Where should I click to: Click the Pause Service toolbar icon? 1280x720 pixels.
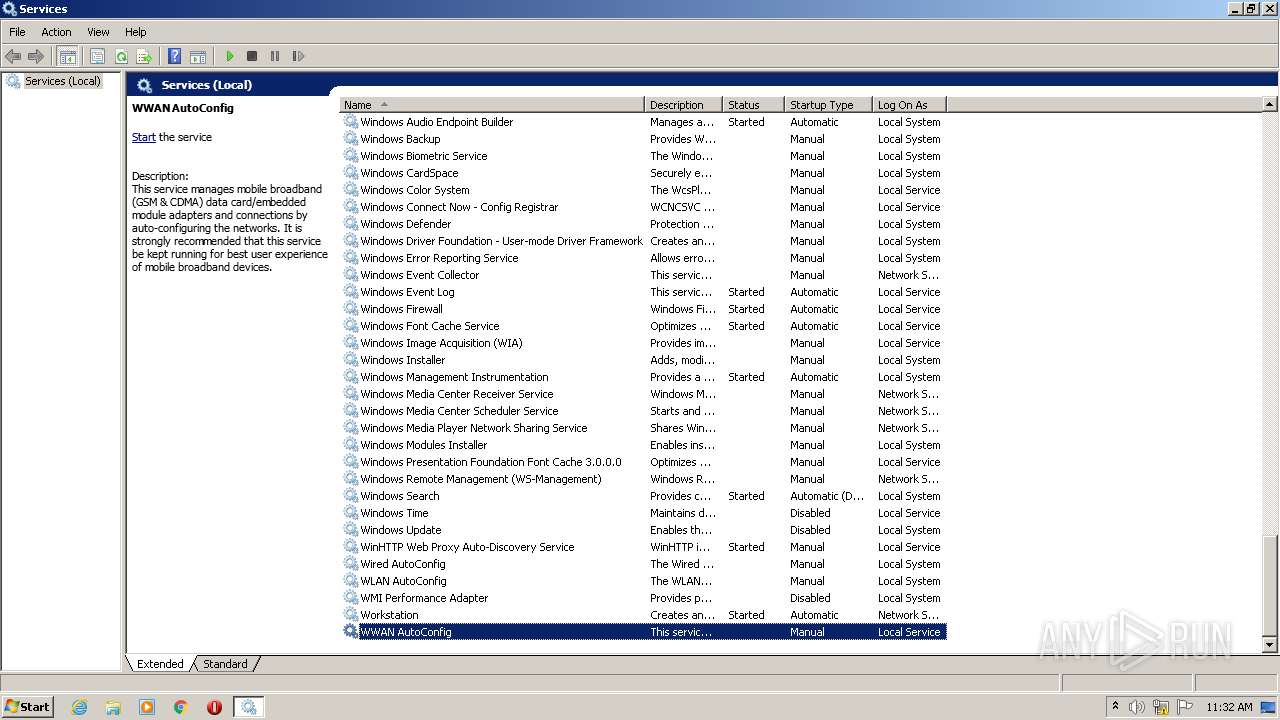point(275,56)
